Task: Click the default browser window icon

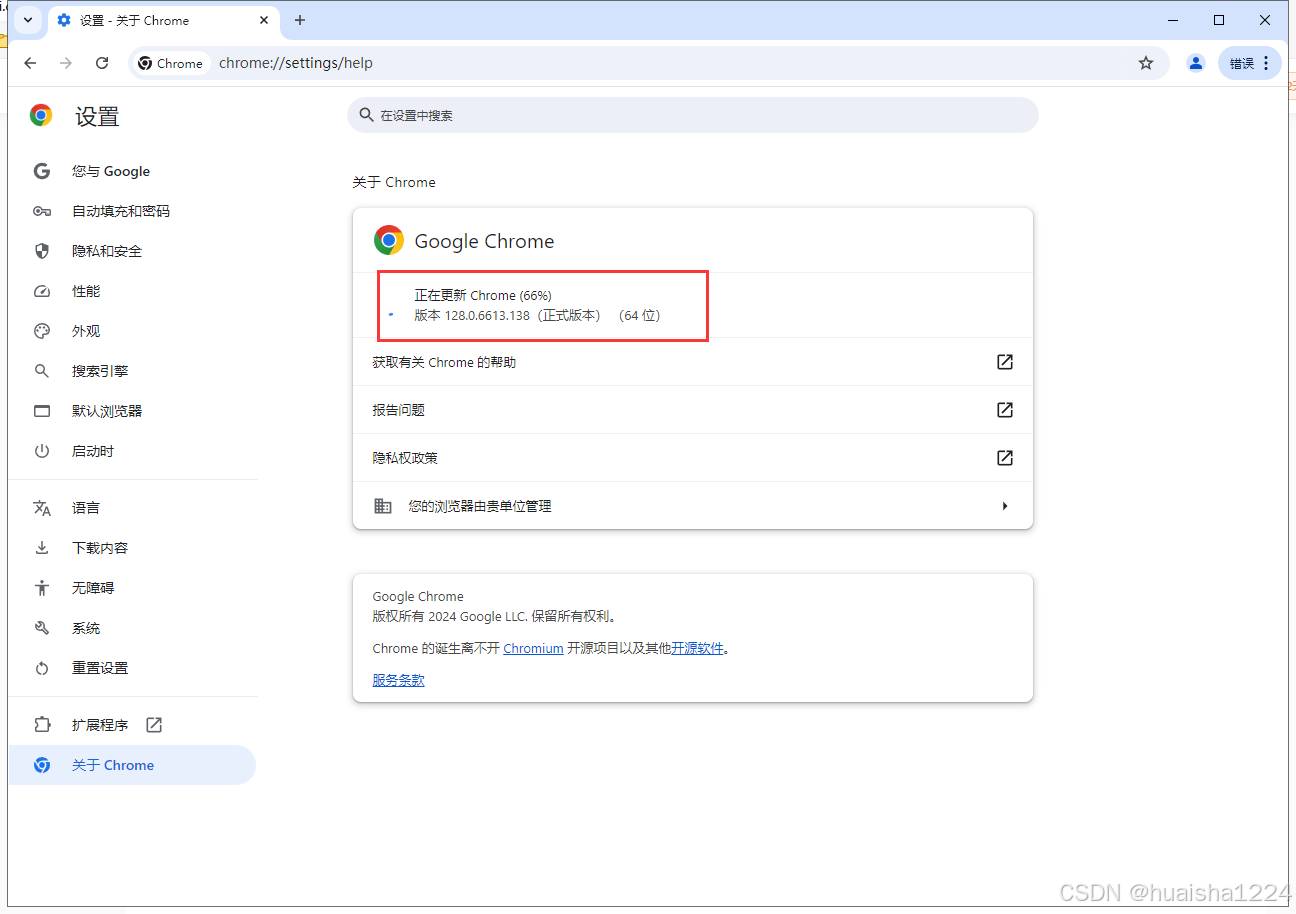Action: pos(42,411)
